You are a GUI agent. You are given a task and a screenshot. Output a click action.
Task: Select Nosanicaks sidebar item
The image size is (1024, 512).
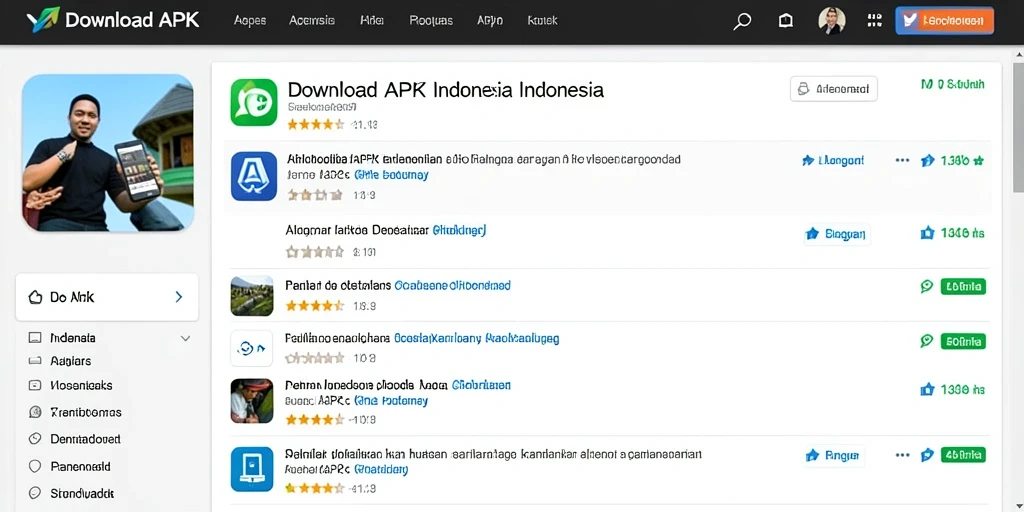81,385
